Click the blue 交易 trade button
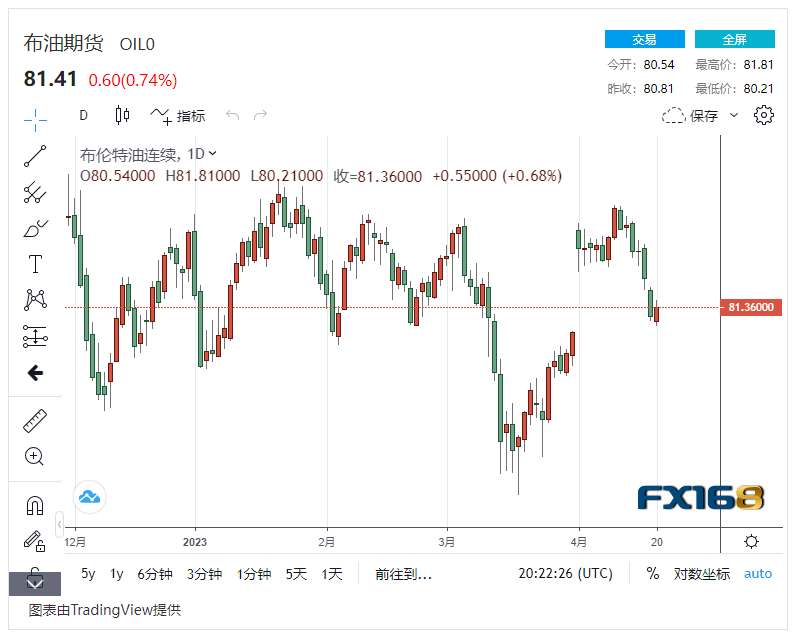797x634 pixels. [644, 39]
